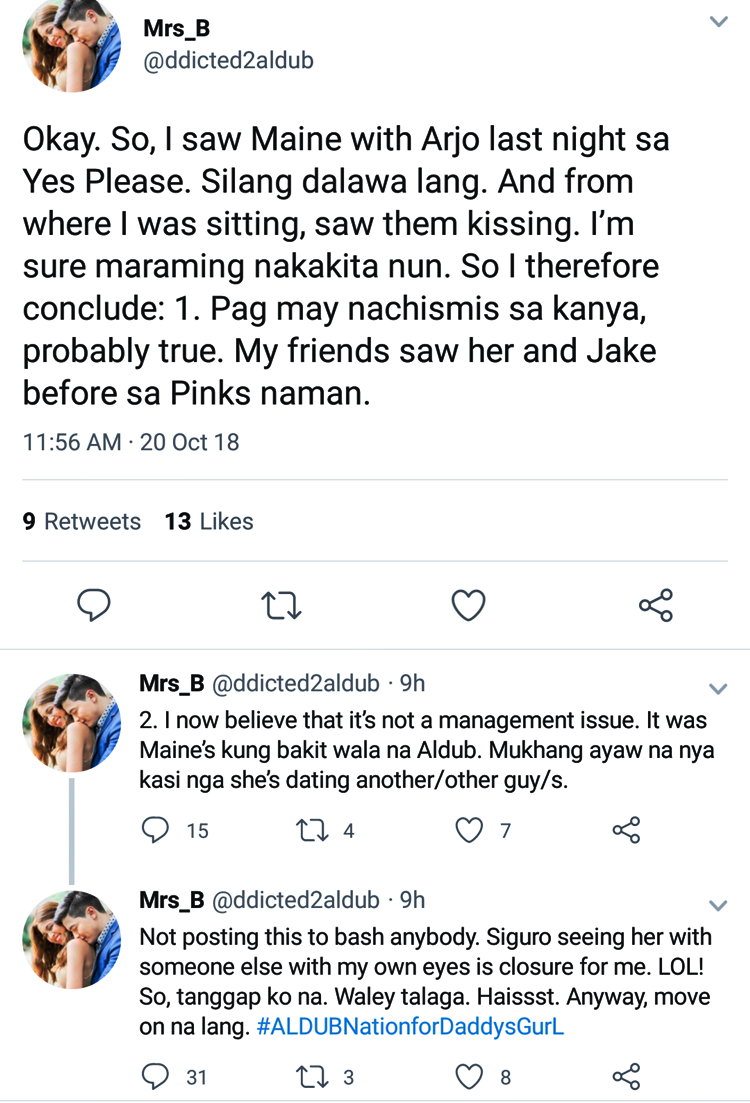750x1103 pixels.
Task: Open the @ddicted2aldub handle in header
Action: [228, 60]
